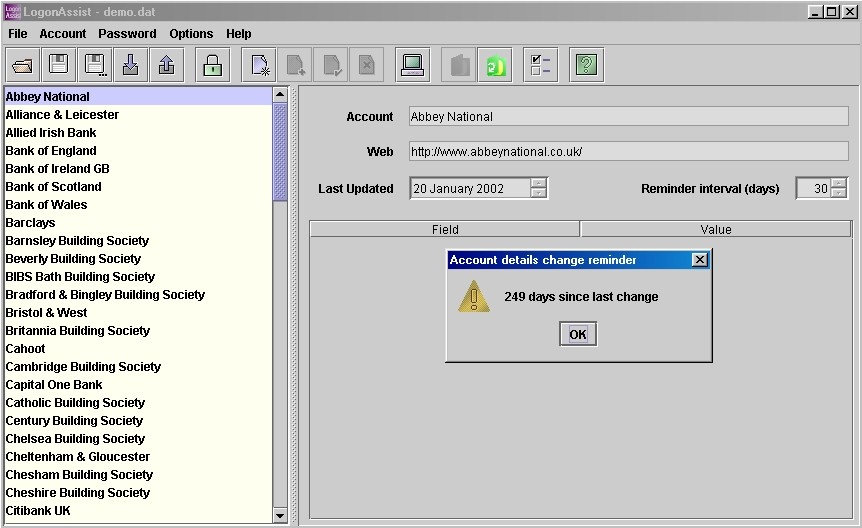Select Abbey National in the account list
Screen dimensions: 862x528
(x=139, y=96)
